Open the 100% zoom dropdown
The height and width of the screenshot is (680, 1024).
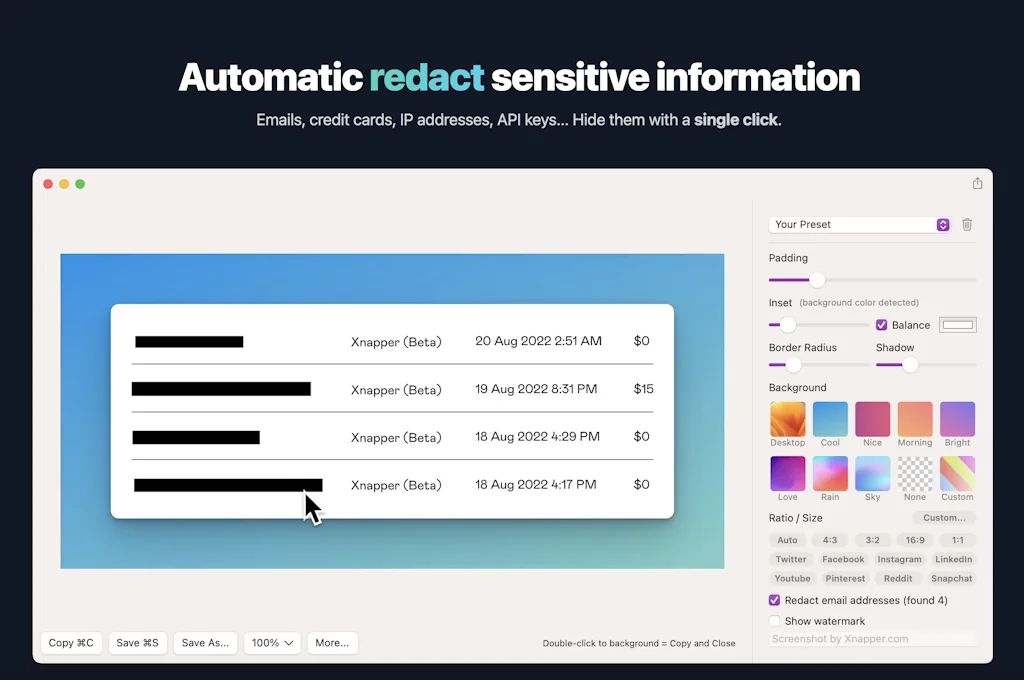[273, 643]
